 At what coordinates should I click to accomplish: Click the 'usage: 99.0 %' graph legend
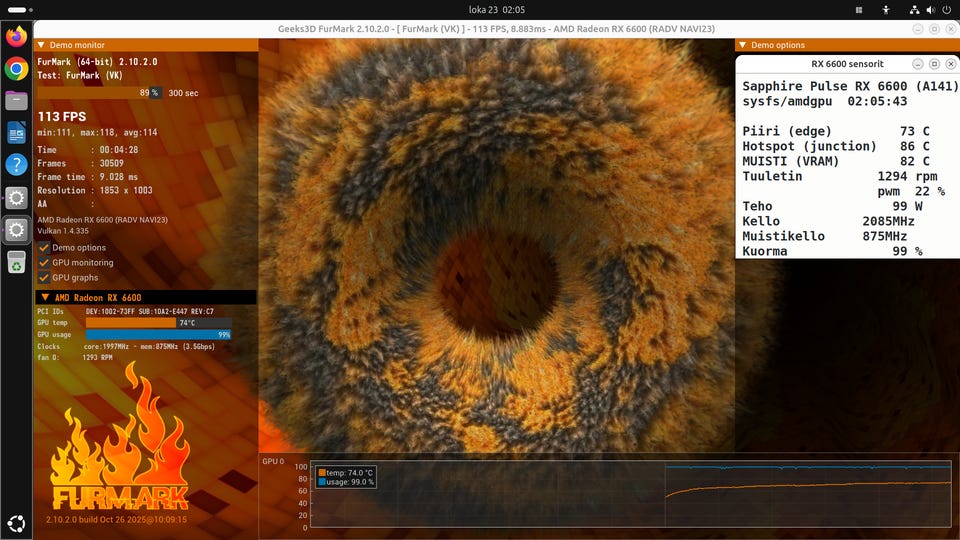tap(346, 482)
